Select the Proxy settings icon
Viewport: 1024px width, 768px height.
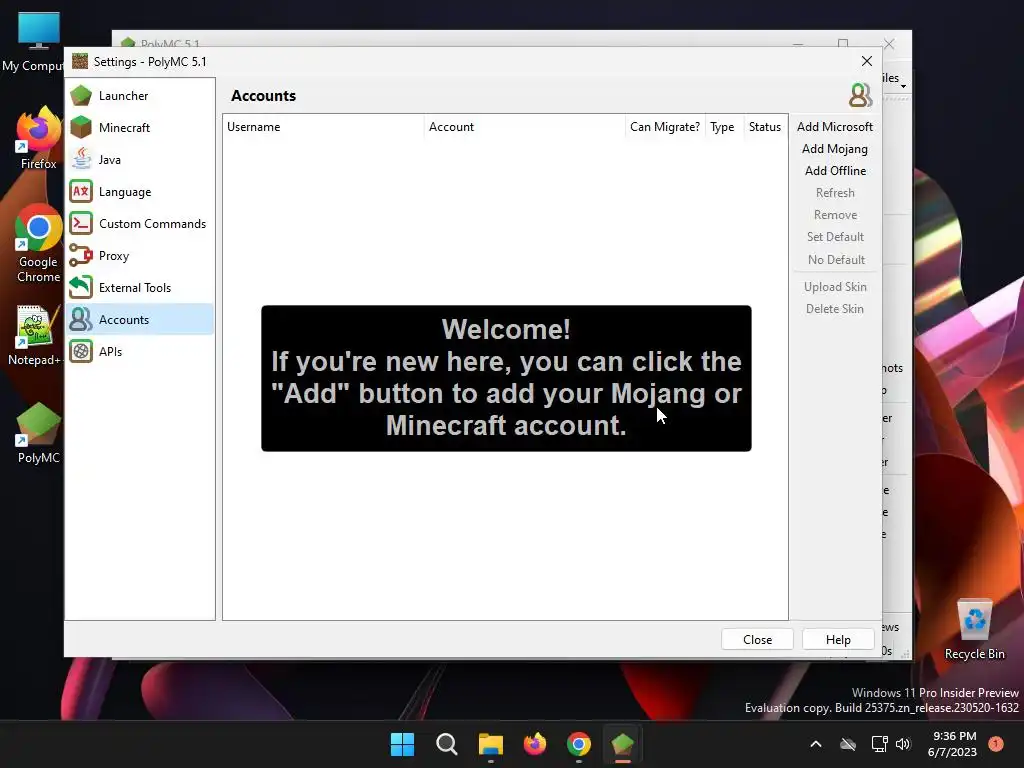pos(81,255)
